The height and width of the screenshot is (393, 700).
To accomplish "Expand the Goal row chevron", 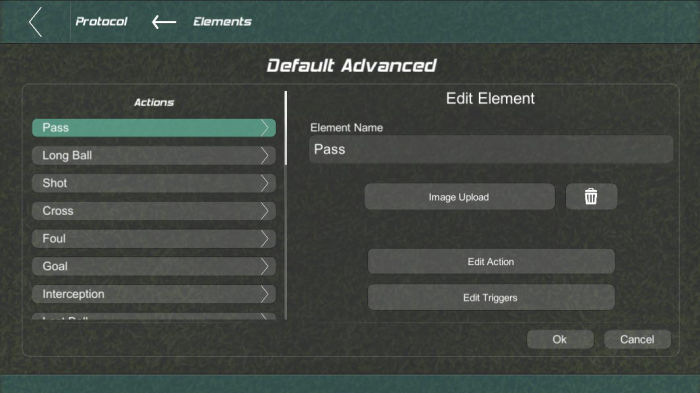I will click(x=265, y=266).
